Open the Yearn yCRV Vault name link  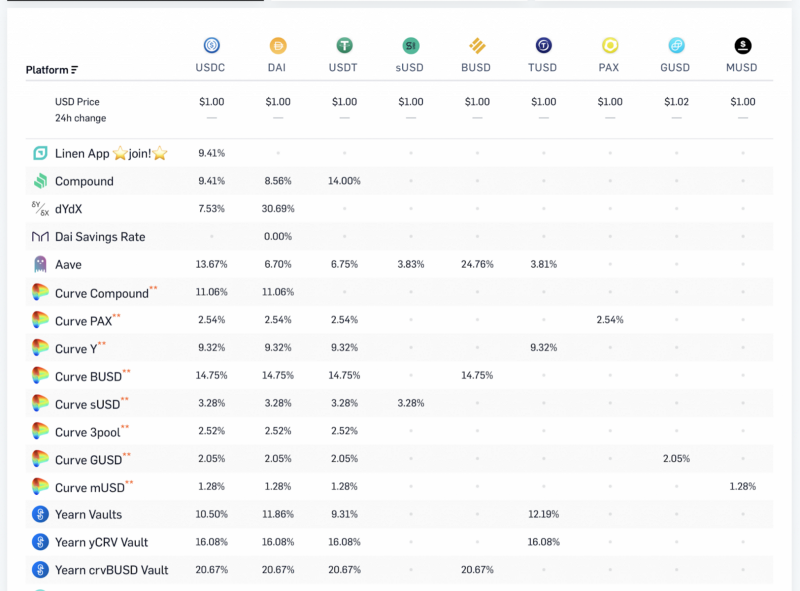point(102,542)
